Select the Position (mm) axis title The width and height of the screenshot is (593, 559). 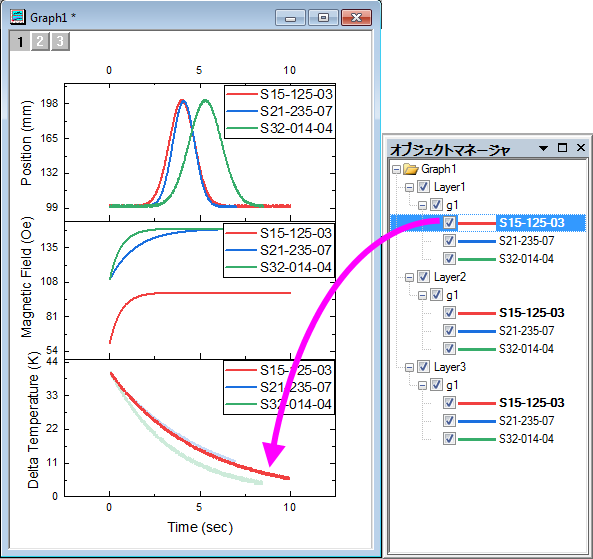[x=26, y=143]
